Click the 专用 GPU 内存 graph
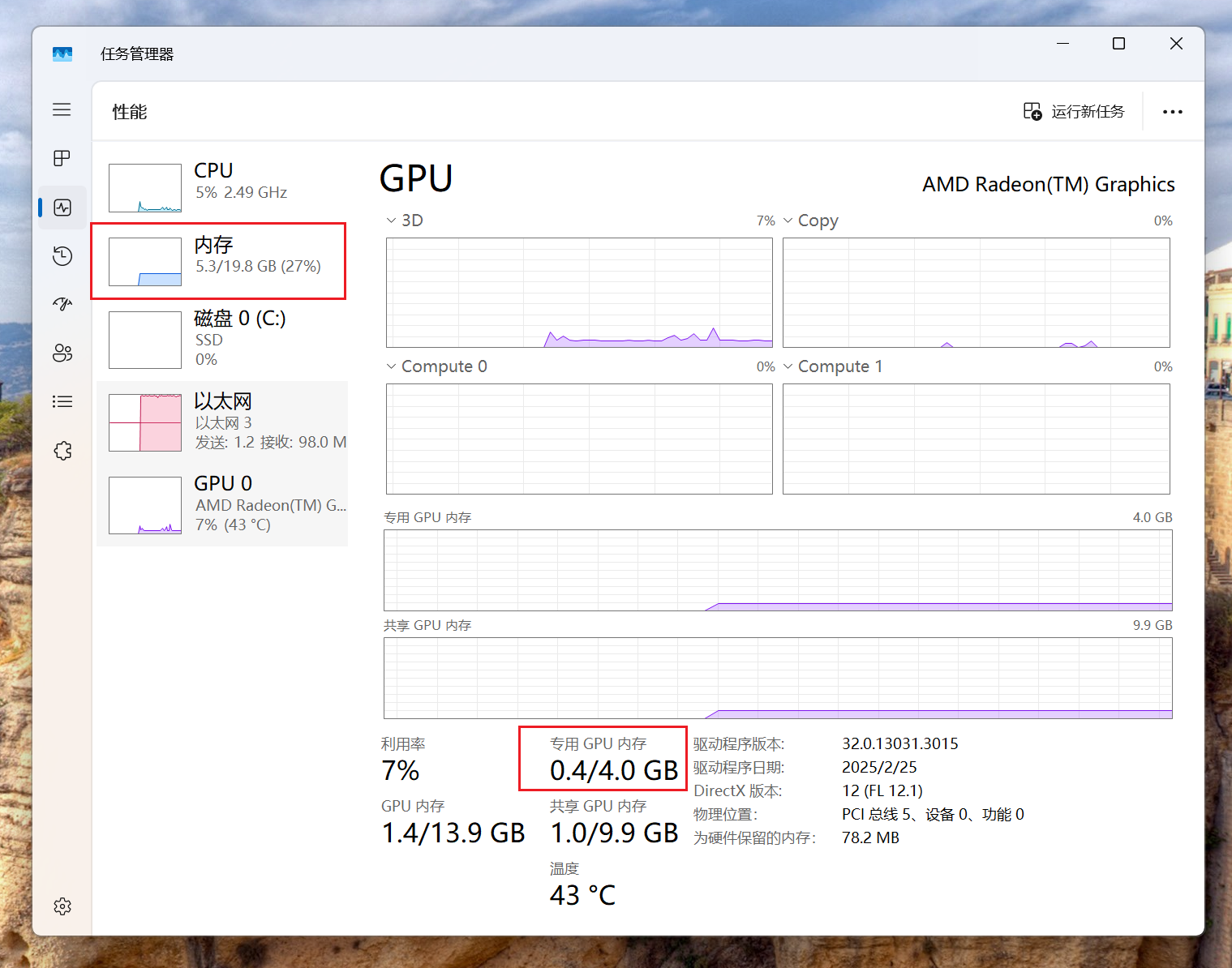1232x968 pixels. click(x=778, y=570)
